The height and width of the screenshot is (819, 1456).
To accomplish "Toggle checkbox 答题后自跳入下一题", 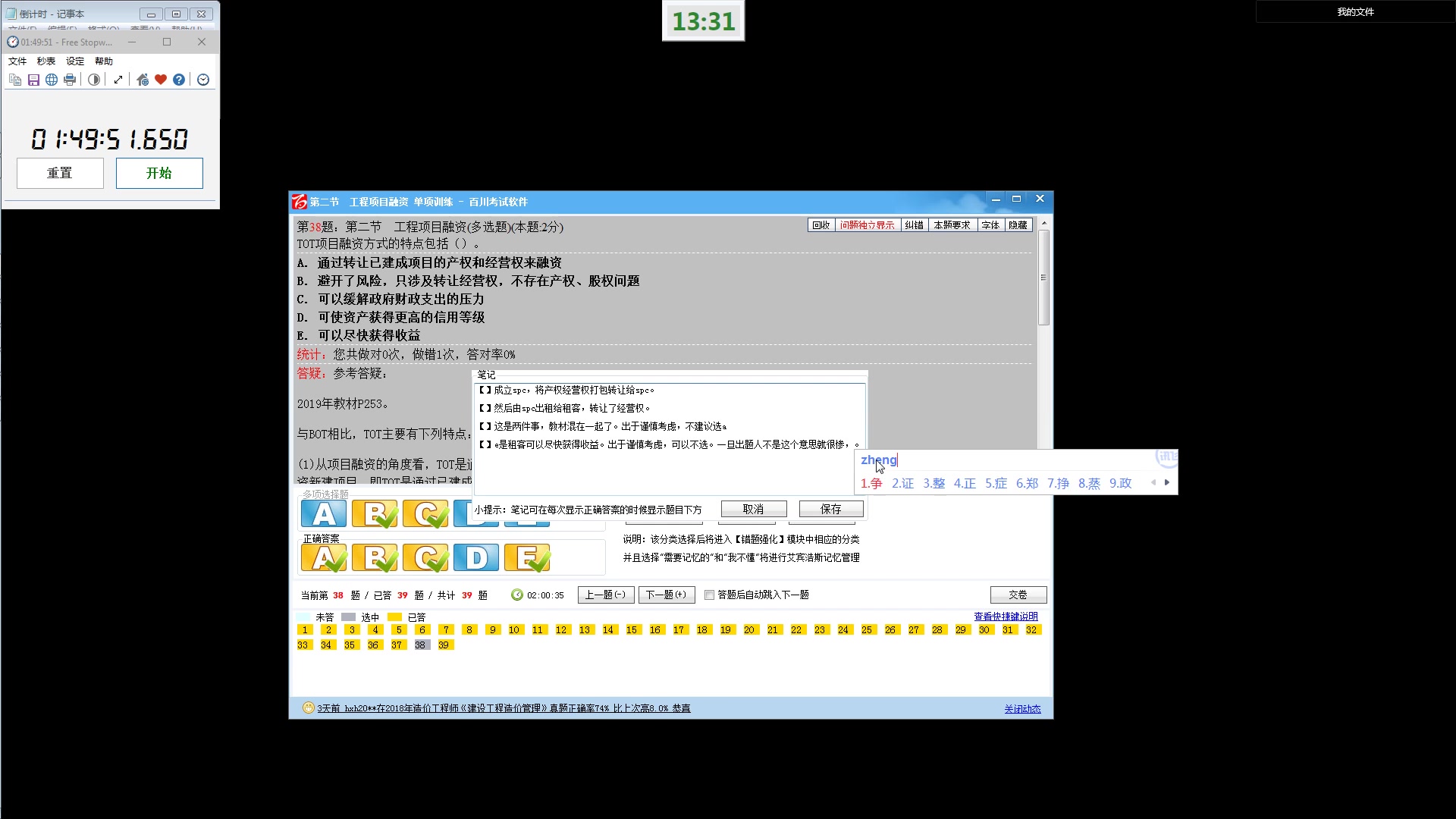I will click(709, 594).
